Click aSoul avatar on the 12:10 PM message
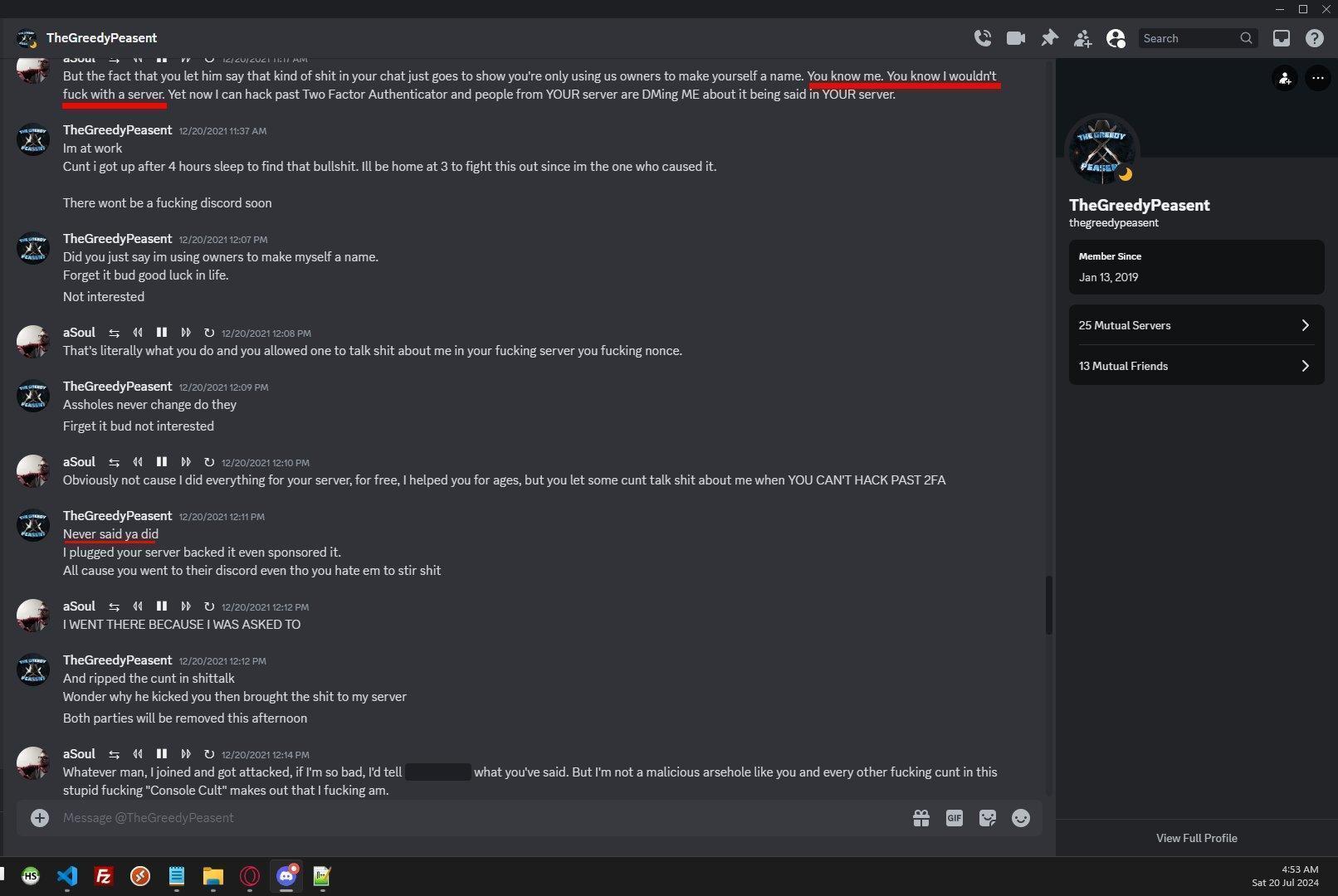The image size is (1338, 896). (33, 471)
